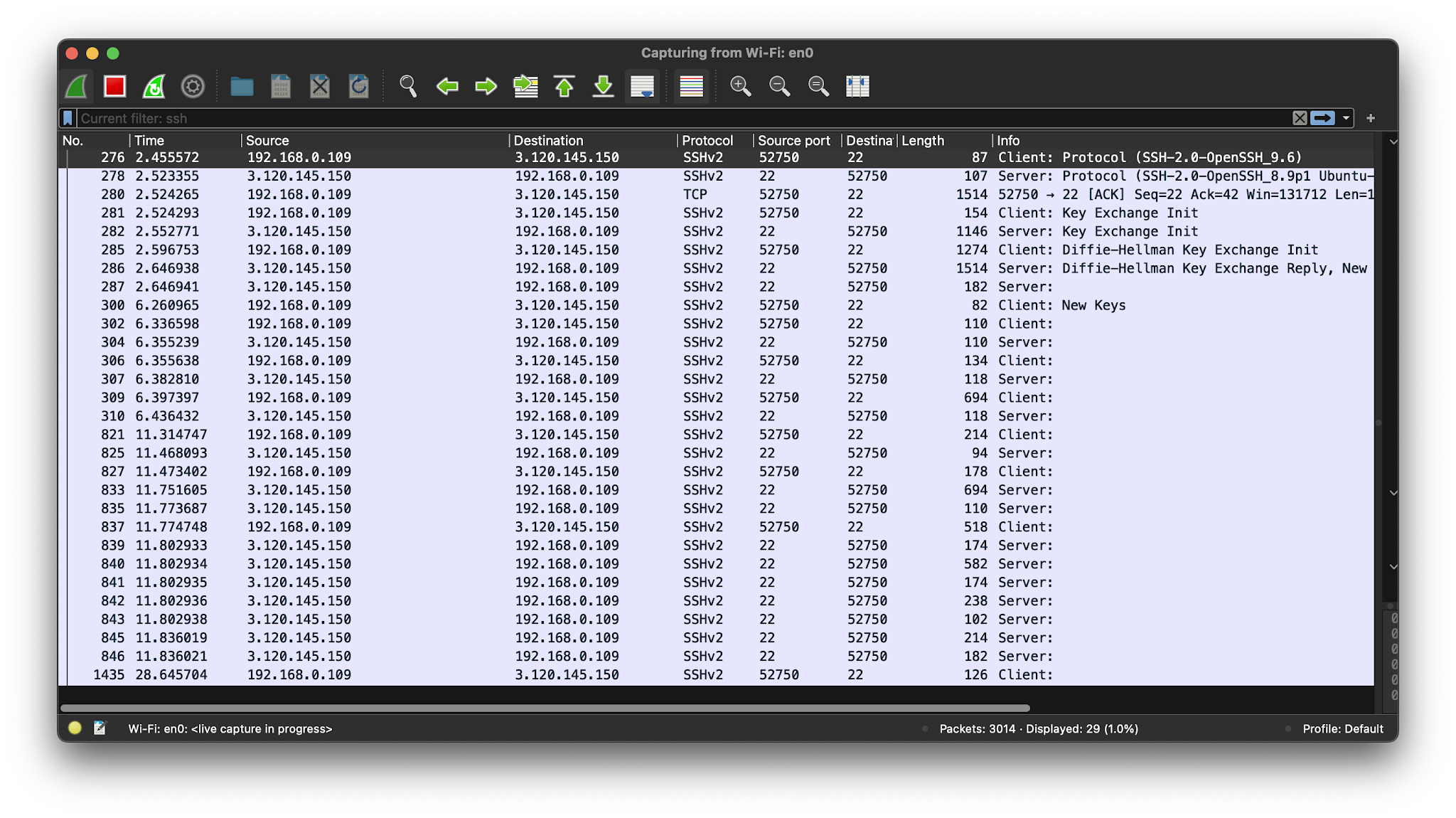
Task: Select Server Diffie-Hellman Key Exchange Reply row
Action: tap(717, 268)
